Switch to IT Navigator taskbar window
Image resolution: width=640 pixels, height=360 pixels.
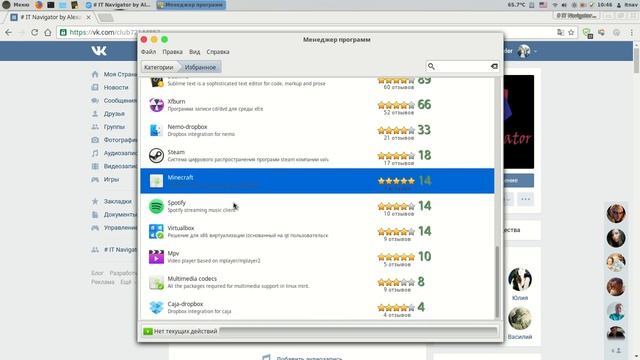(x=118, y=5)
